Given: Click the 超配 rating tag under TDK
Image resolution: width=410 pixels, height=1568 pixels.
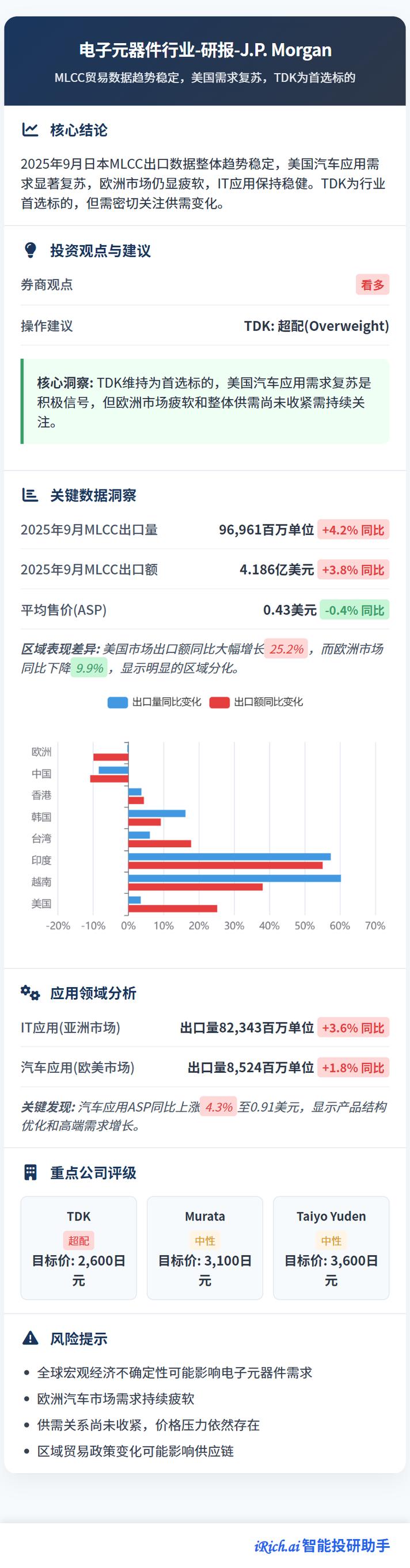Looking at the screenshot, I should coord(78,1241).
